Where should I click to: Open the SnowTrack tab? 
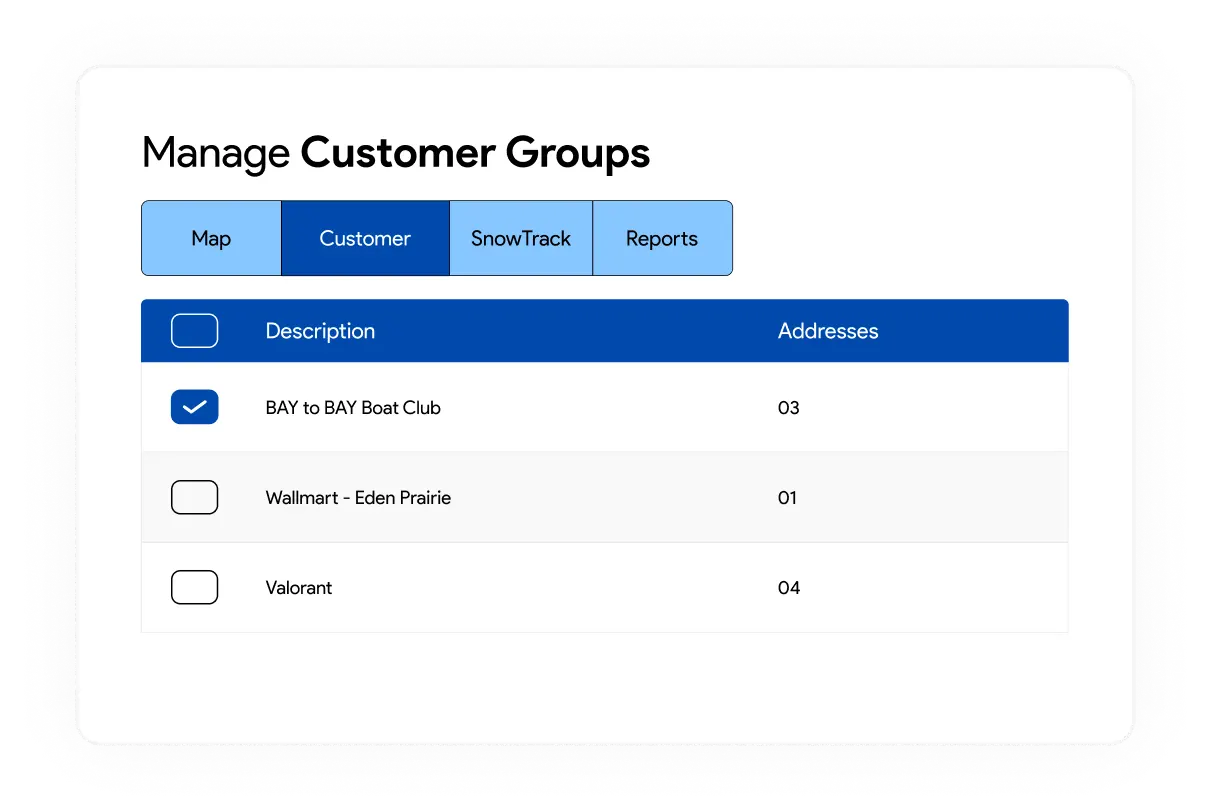[521, 238]
